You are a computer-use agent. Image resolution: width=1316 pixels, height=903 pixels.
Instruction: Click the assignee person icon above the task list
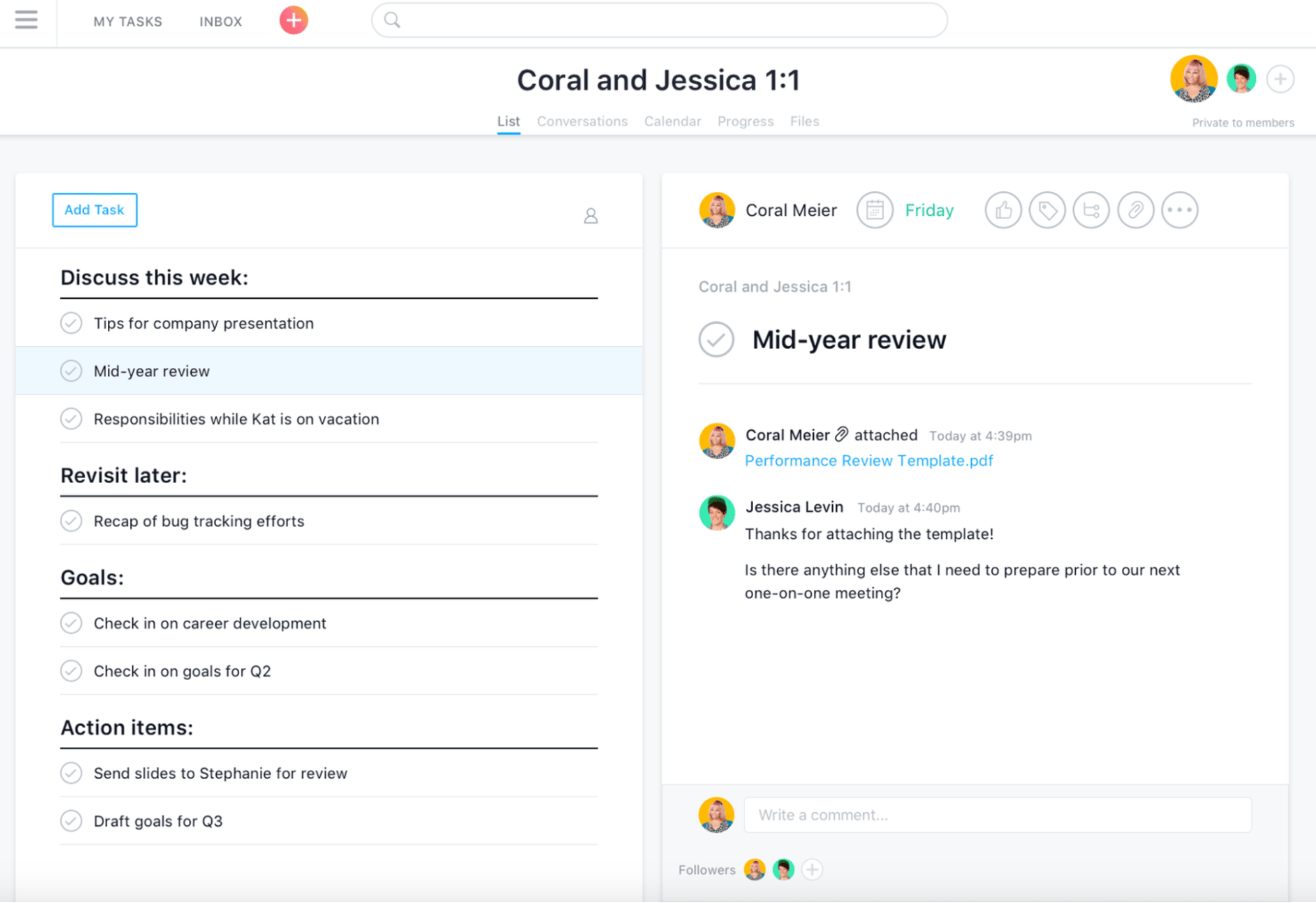click(591, 215)
